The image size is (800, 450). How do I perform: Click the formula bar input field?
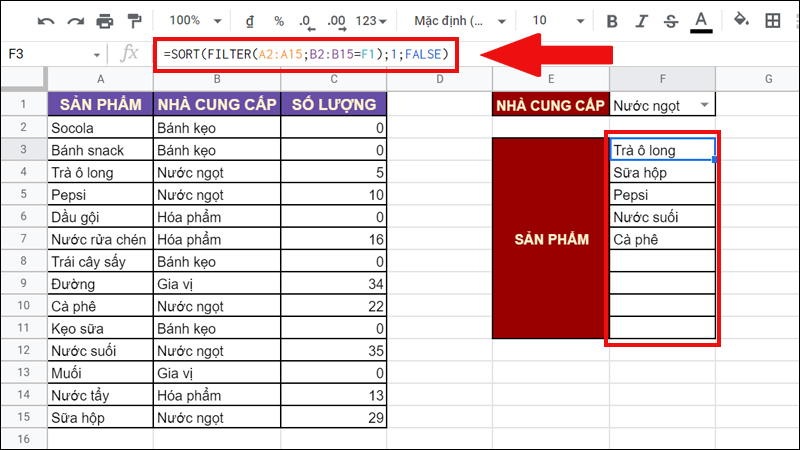click(x=305, y=54)
